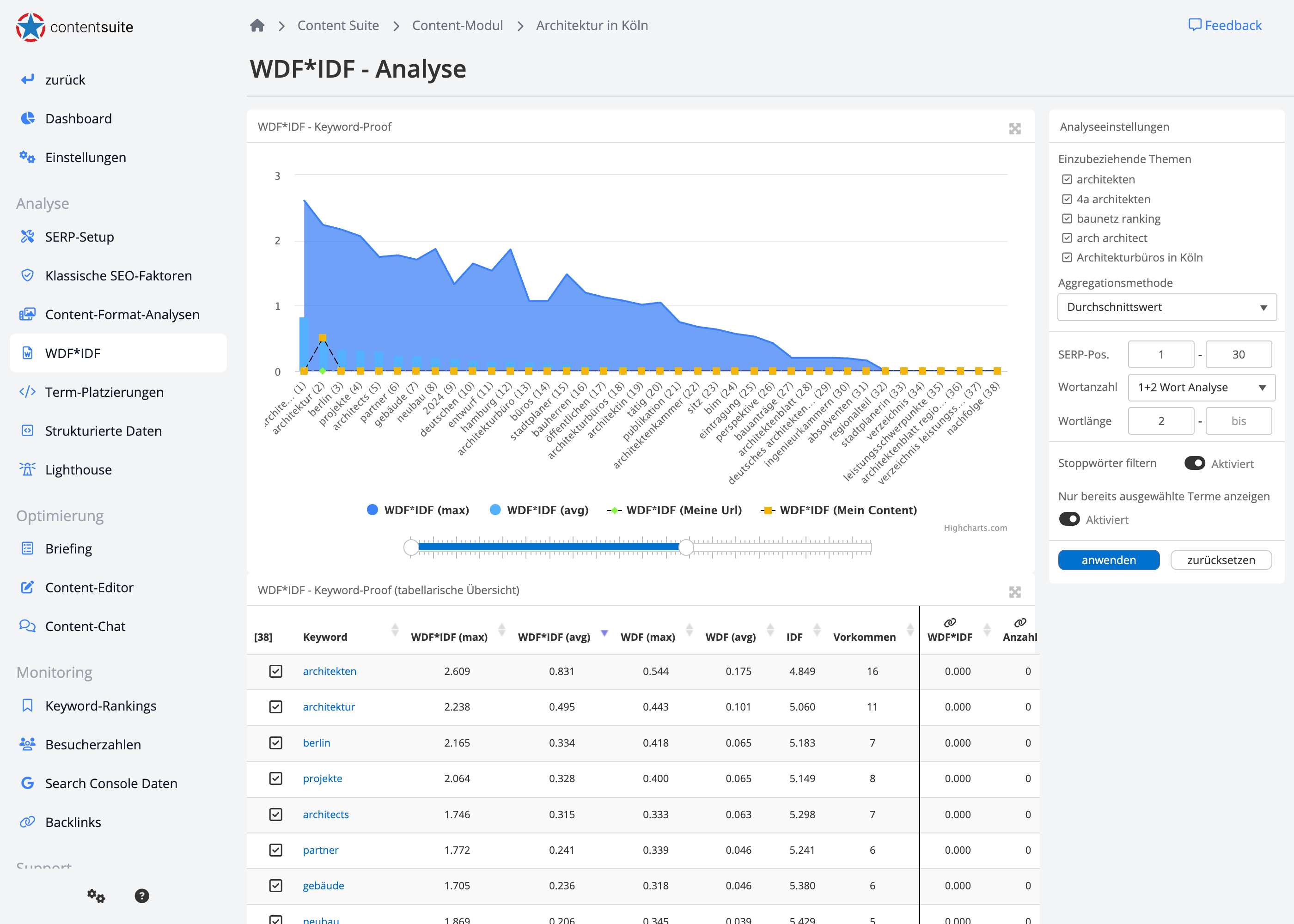Click the gears icon in bottom sidebar
This screenshot has width=1294, height=924.
pyautogui.click(x=96, y=895)
